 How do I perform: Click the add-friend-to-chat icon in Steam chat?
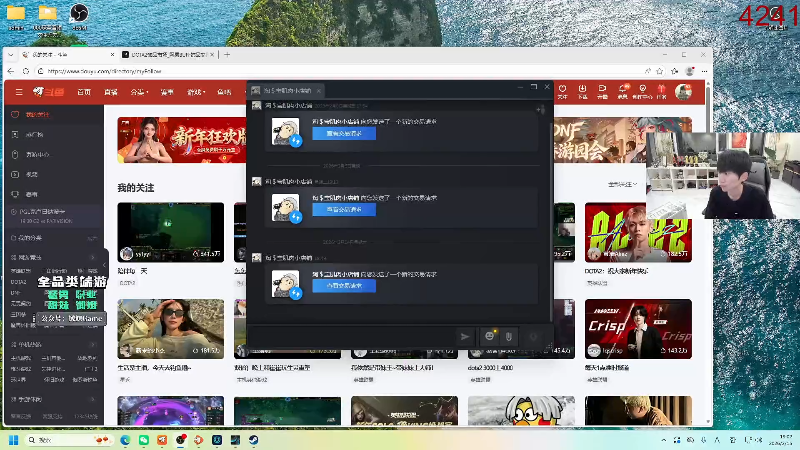click(x=541, y=109)
